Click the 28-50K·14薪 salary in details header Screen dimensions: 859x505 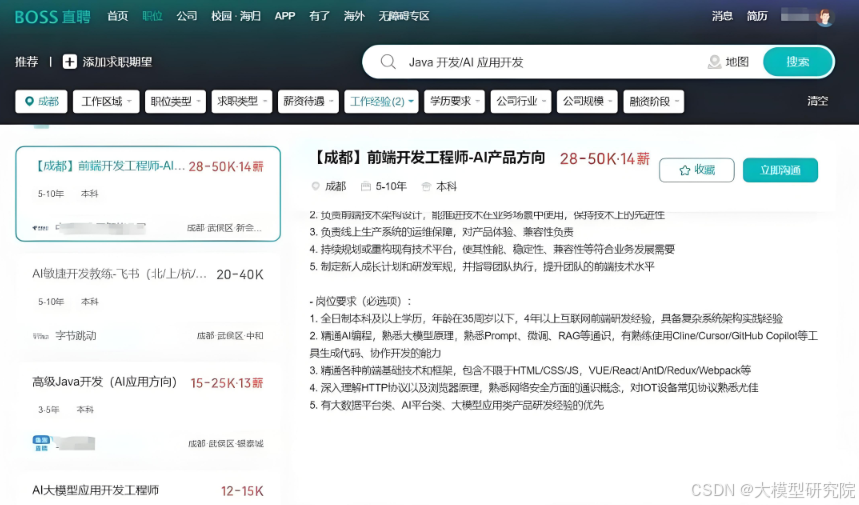(605, 159)
